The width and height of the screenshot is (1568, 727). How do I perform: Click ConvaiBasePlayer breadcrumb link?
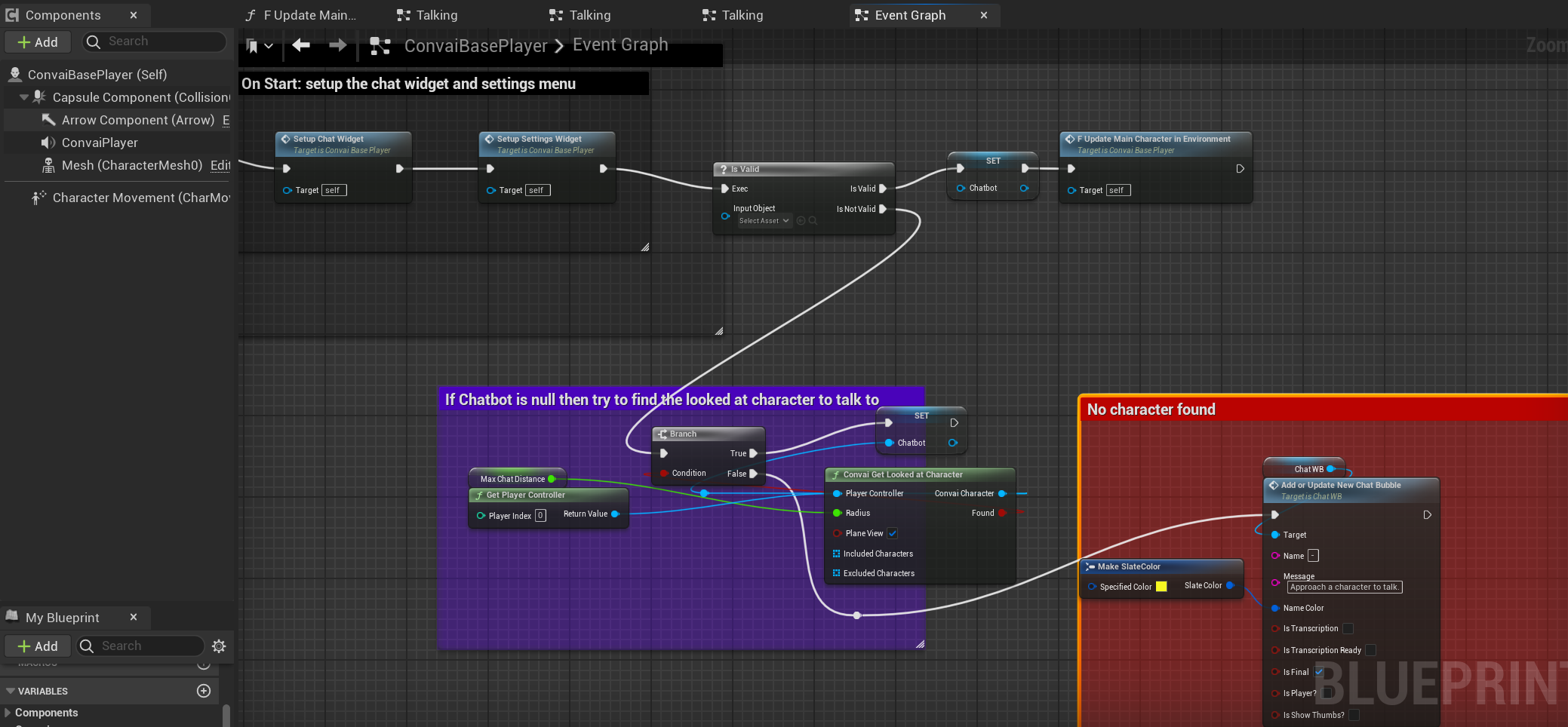[475, 46]
